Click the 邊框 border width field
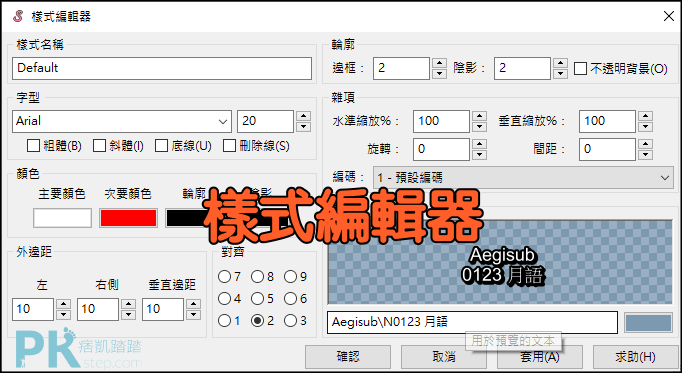This screenshot has height=373, width=682. click(401, 68)
